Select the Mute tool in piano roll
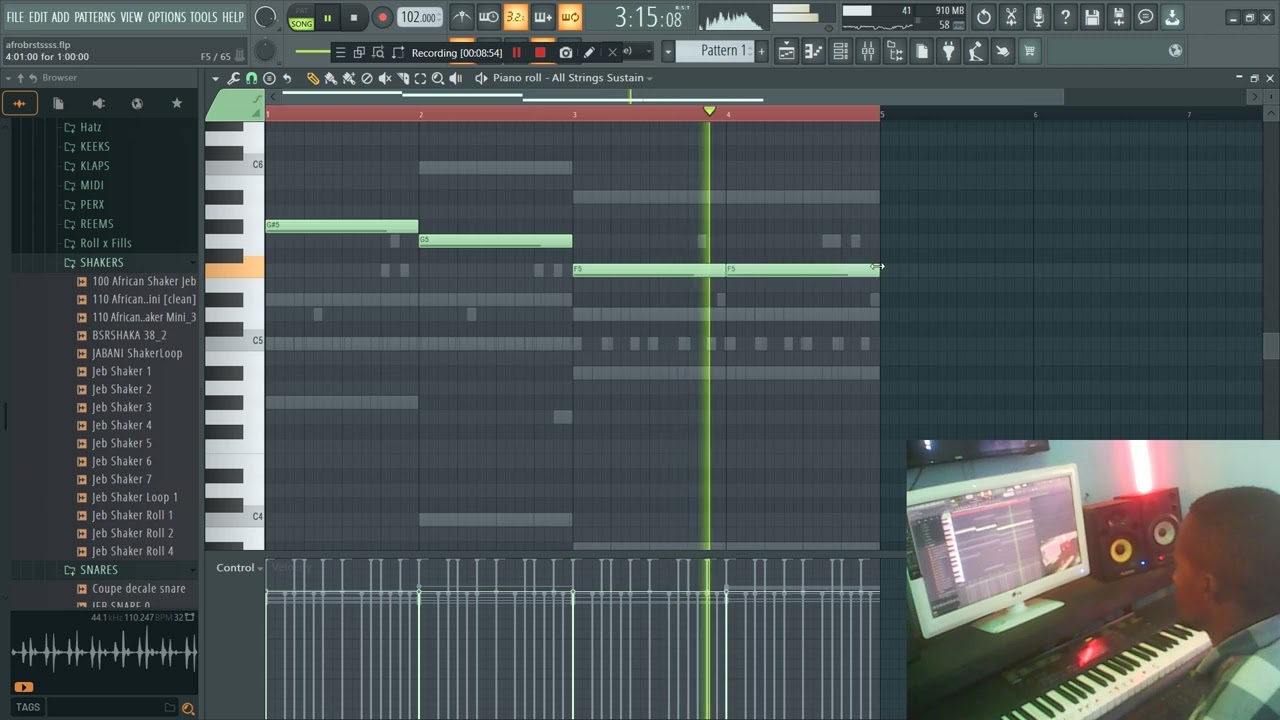This screenshot has width=1280, height=720. click(x=385, y=78)
